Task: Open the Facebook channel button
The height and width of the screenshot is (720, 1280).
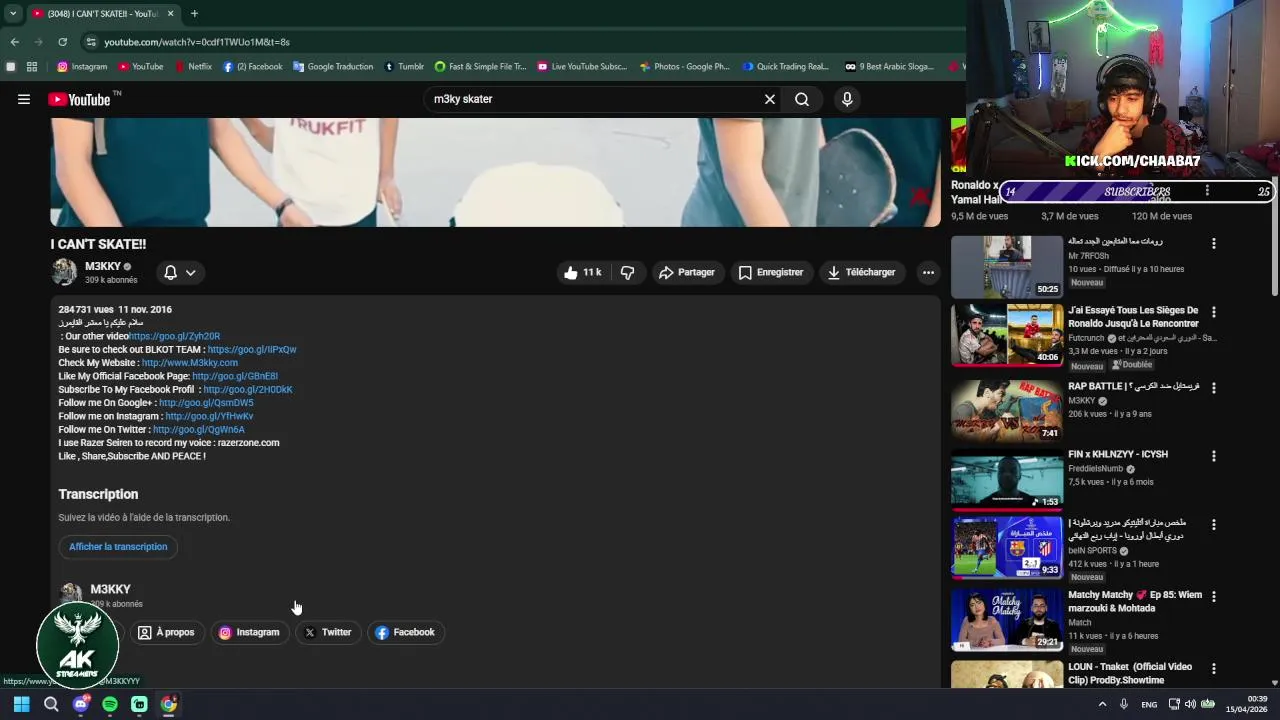Action: coord(405,632)
